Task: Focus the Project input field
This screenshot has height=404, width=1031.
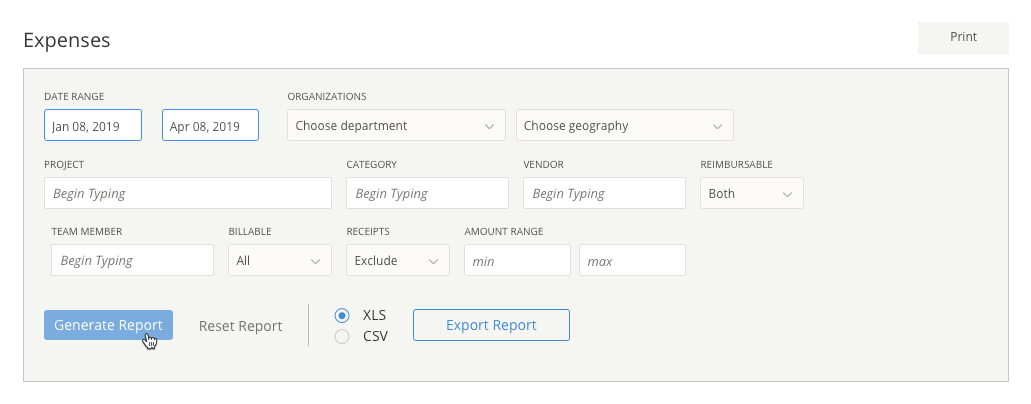Action: [188, 193]
